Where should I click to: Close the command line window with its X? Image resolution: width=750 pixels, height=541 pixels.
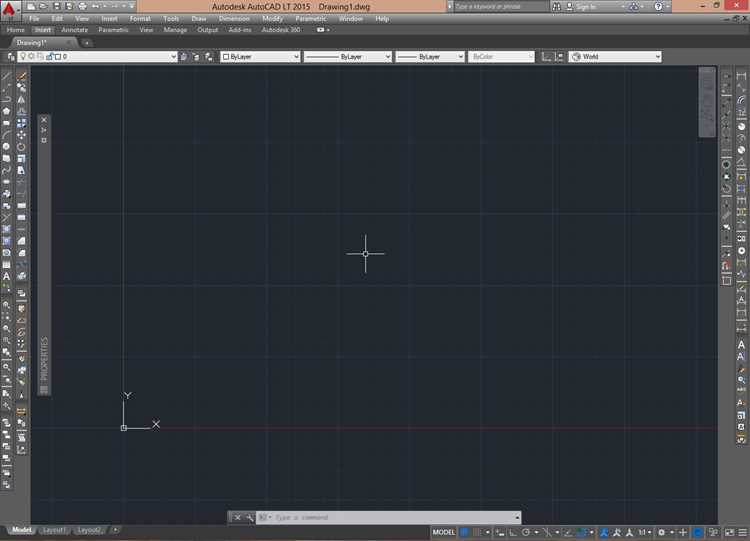(237, 517)
